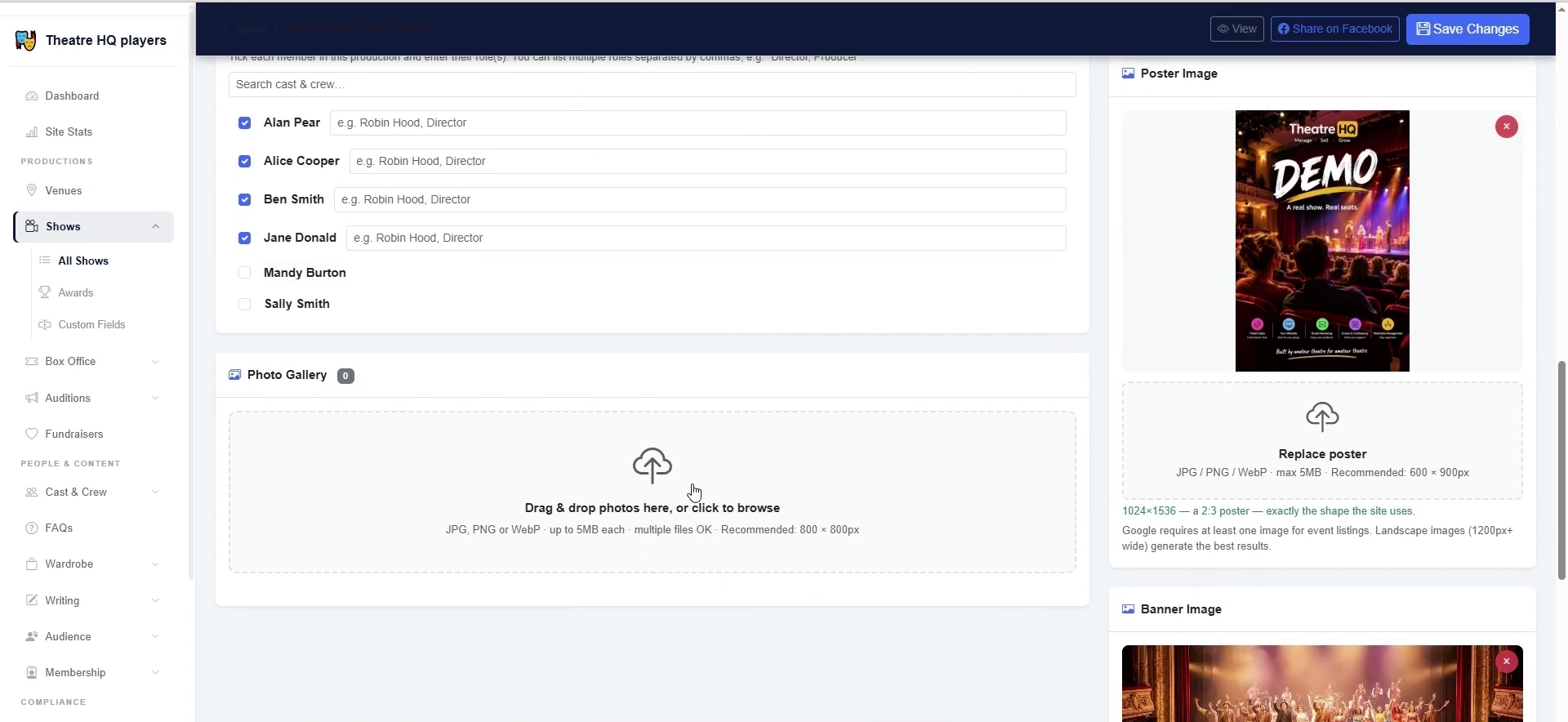Click the Theatre HQ players logo icon
This screenshot has height=722, width=1568.
click(25, 40)
